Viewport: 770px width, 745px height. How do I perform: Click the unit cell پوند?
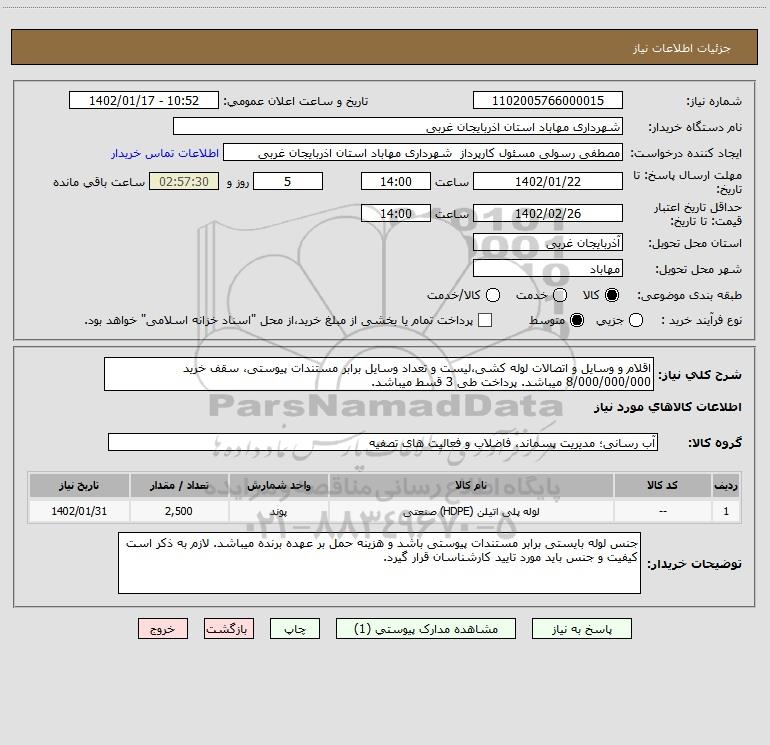(278, 511)
